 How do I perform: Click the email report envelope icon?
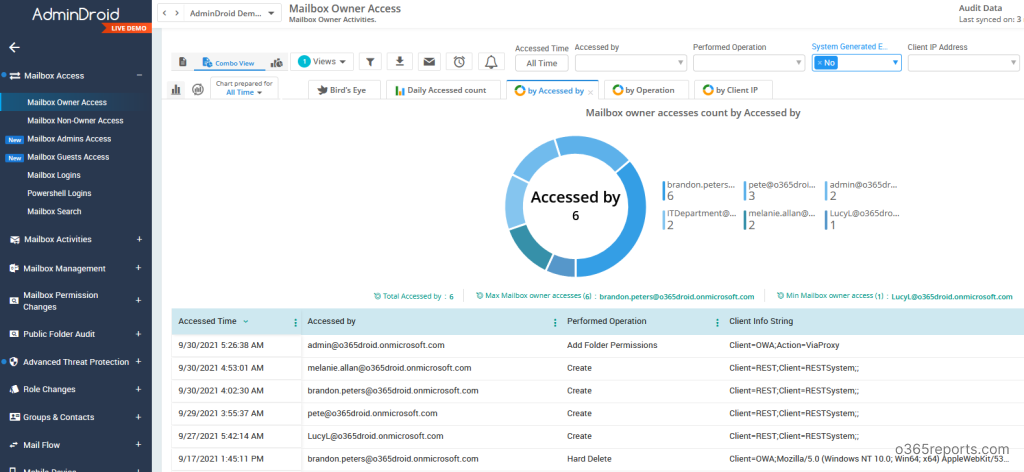pyautogui.click(x=429, y=61)
